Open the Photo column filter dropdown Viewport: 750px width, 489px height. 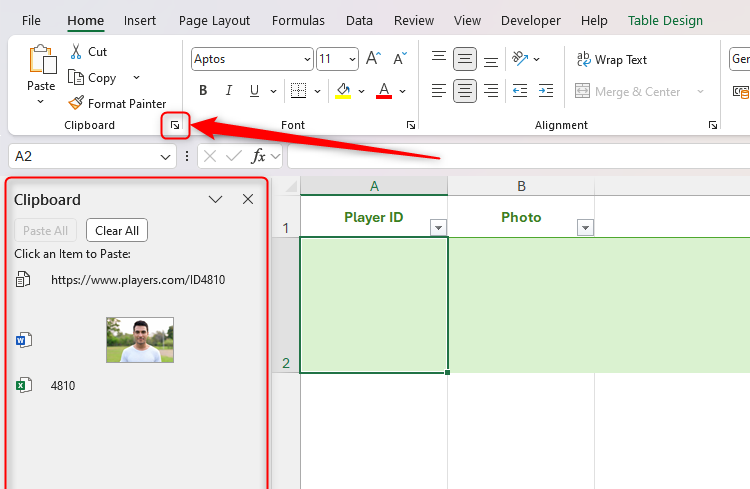tap(585, 228)
